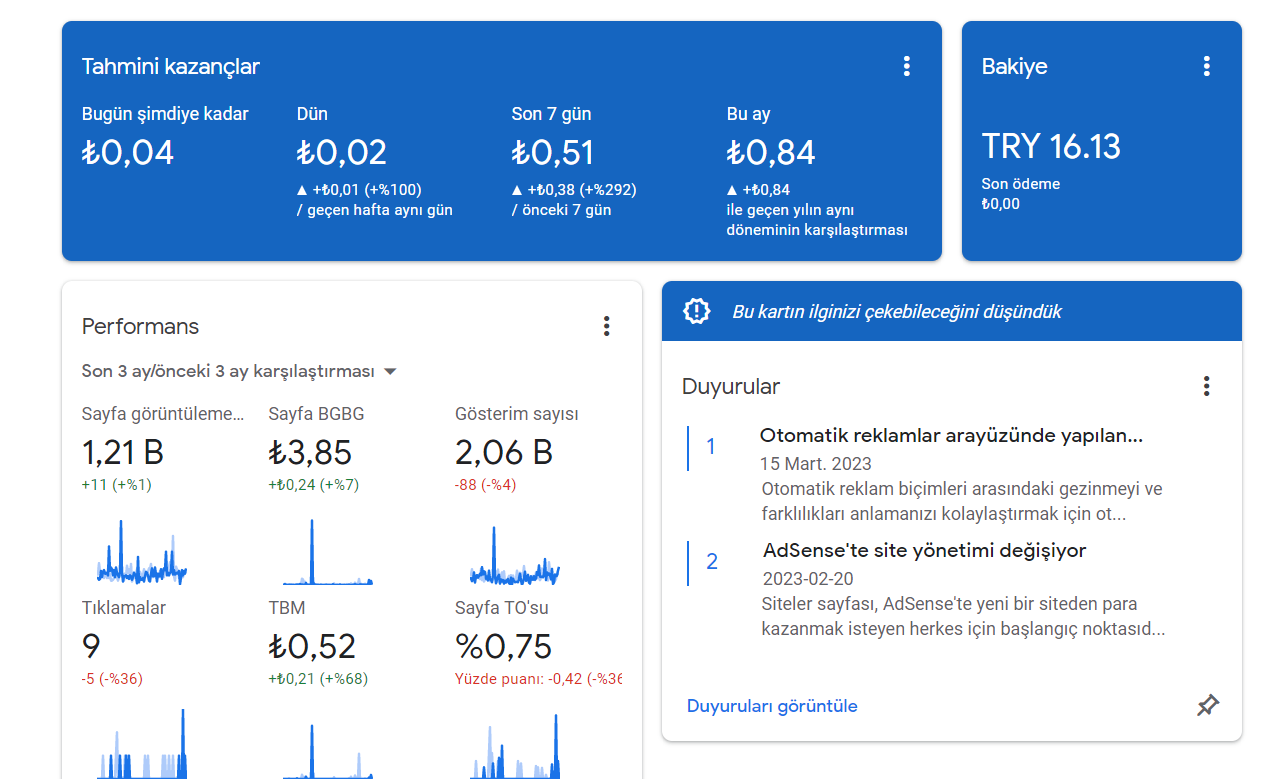Image resolution: width=1274 pixels, height=779 pixels.
Task: Select the Sayfa görüntüleme metric chart
Action: [142, 552]
